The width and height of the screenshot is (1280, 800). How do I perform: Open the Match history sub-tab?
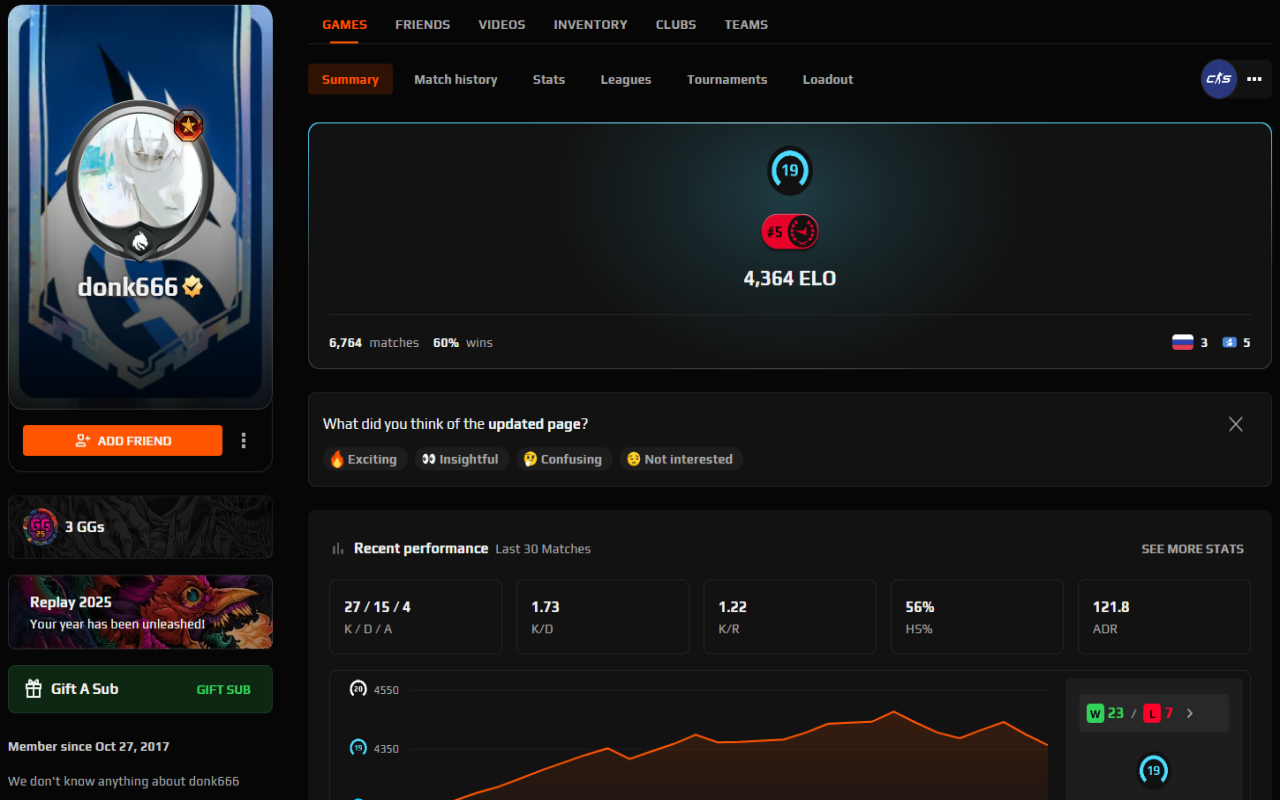point(456,79)
